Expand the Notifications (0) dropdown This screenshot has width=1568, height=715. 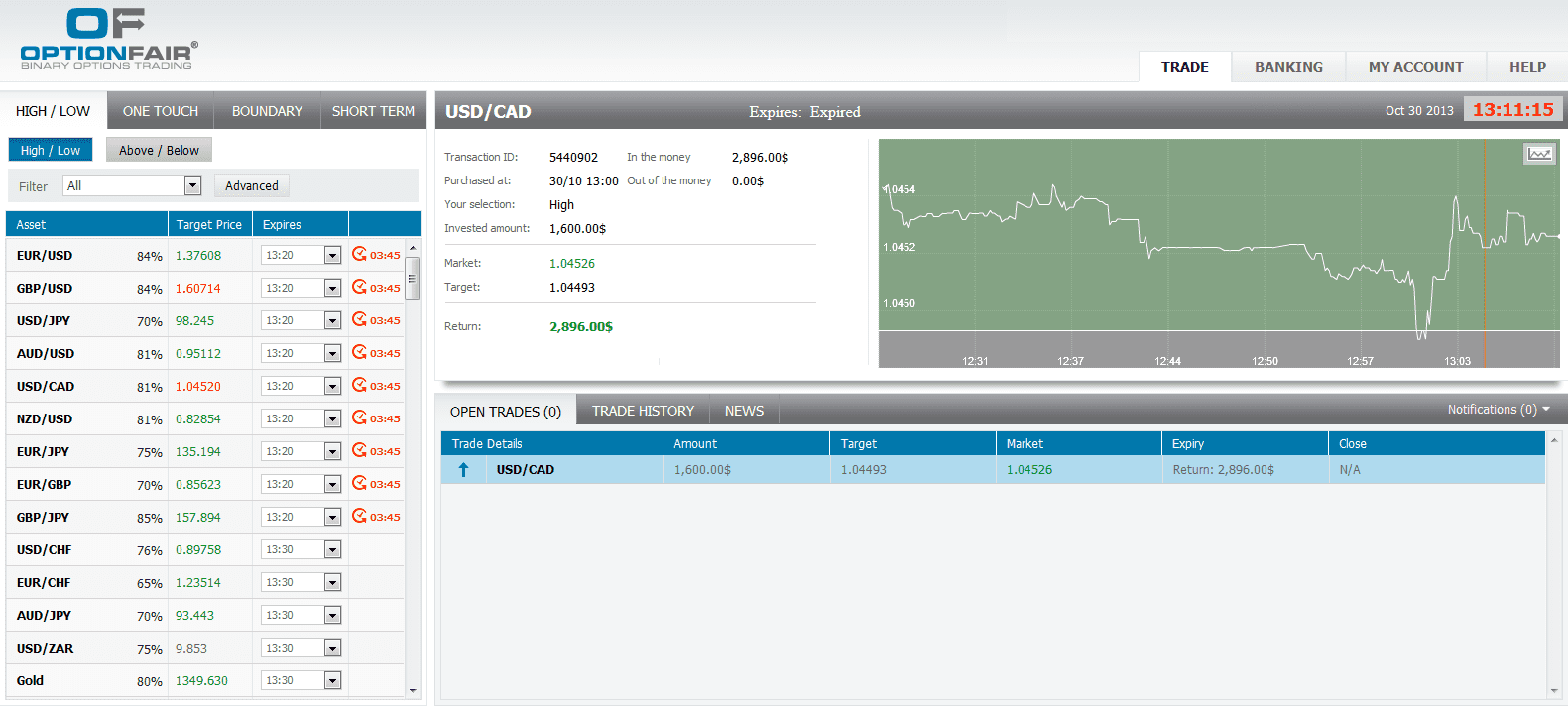(x=1498, y=410)
